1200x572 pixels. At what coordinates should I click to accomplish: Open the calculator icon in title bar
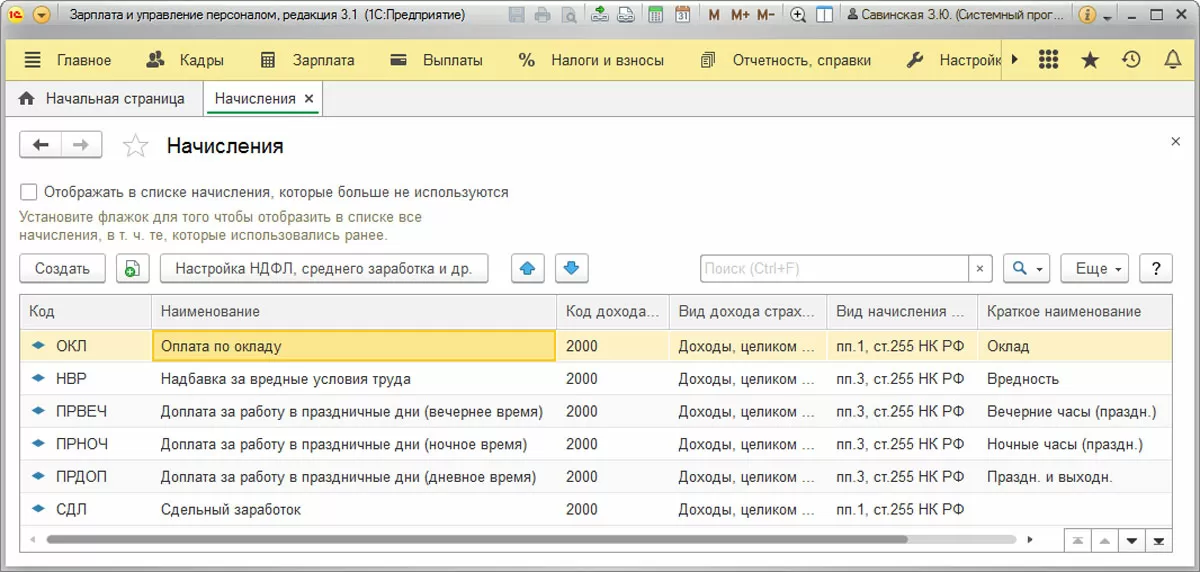click(655, 15)
